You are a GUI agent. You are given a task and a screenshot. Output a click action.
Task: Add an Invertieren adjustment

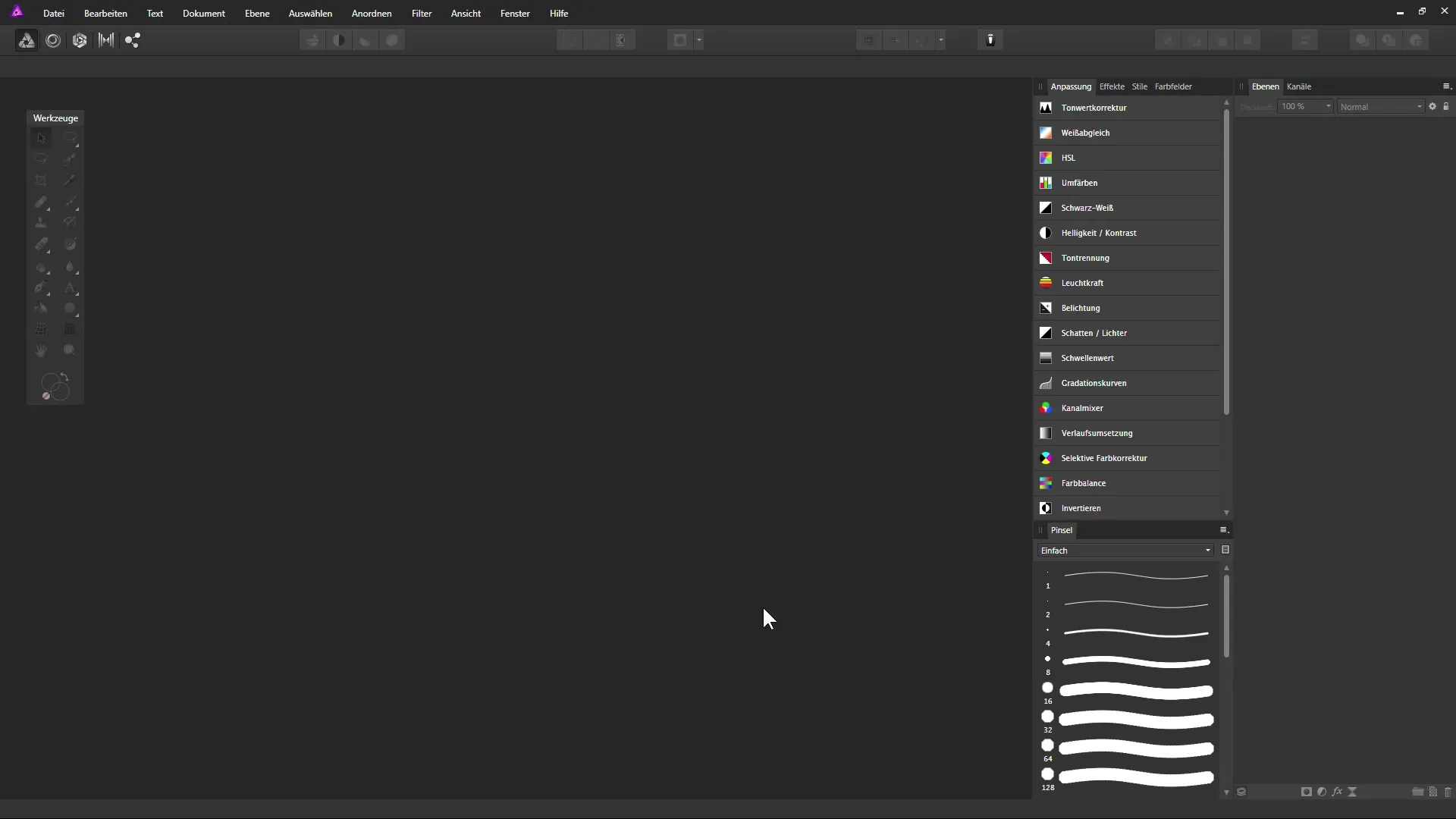pos(1127,508)
